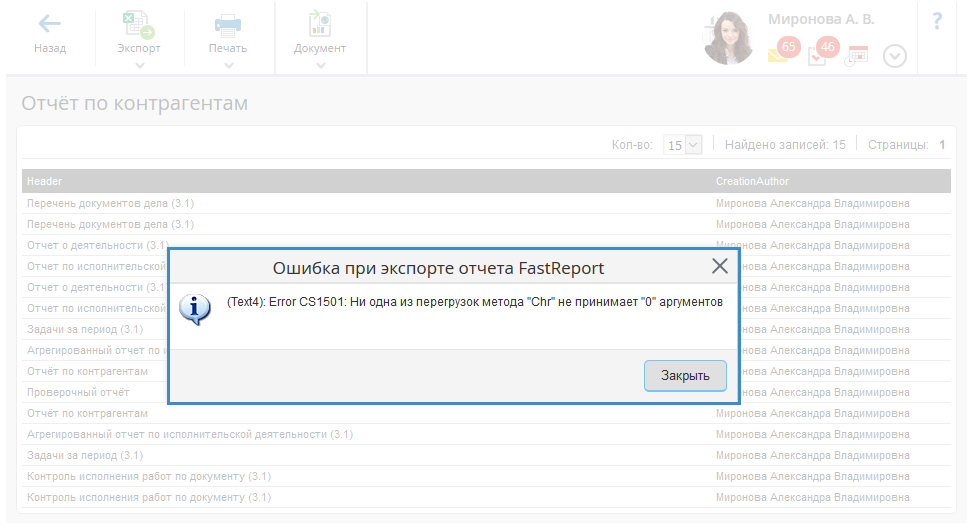Click the user avatar photo
Screen dimensions: 970x526
(x=729, y=38)
